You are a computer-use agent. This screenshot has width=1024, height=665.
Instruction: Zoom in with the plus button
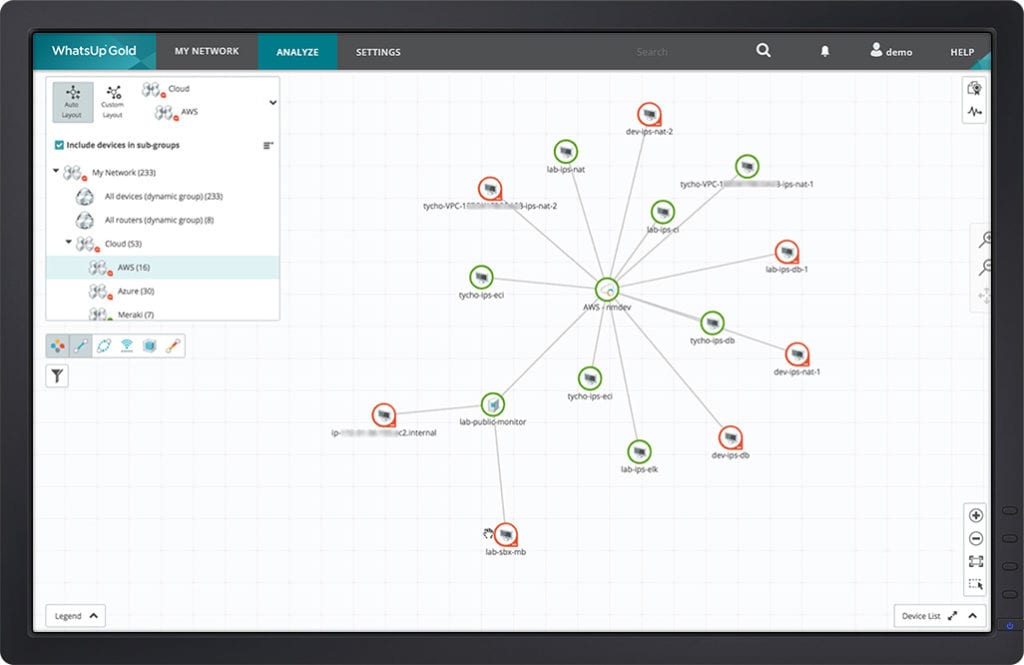pos(975,515)
